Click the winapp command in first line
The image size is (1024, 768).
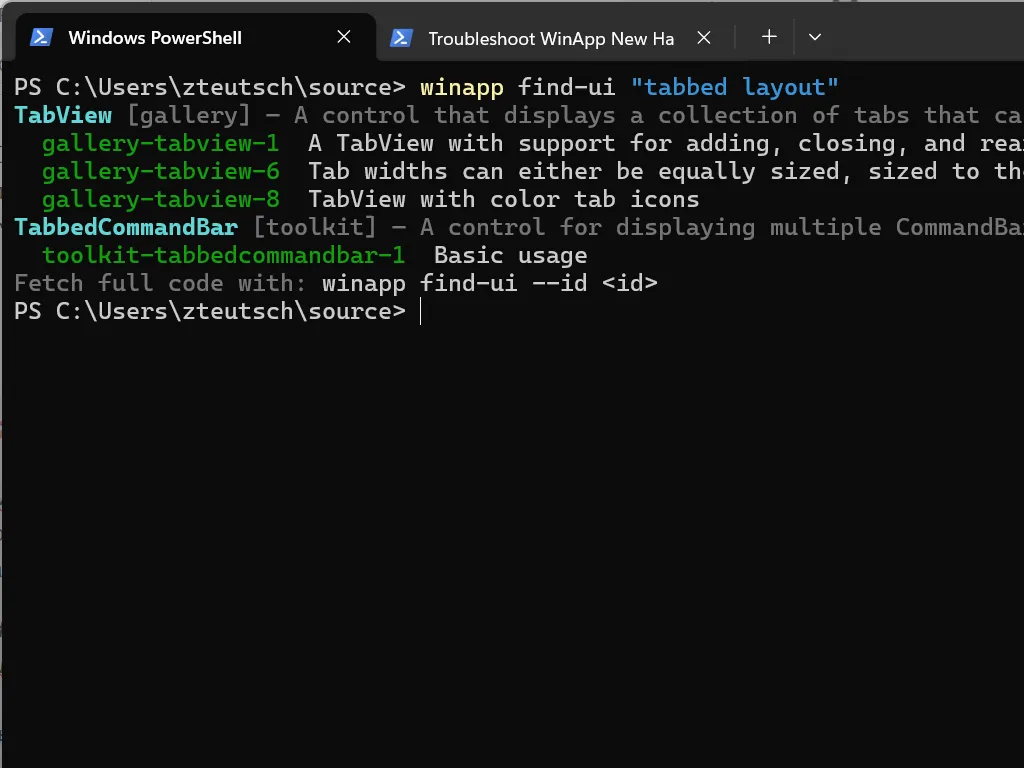click(x=462, y=88)
